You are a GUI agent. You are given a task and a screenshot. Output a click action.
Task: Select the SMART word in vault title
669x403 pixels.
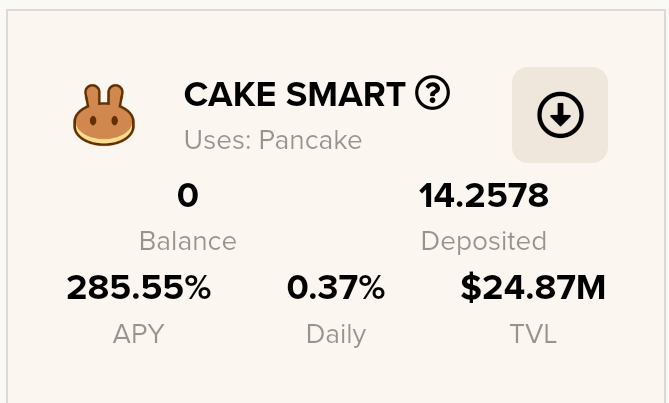[346, 94]
